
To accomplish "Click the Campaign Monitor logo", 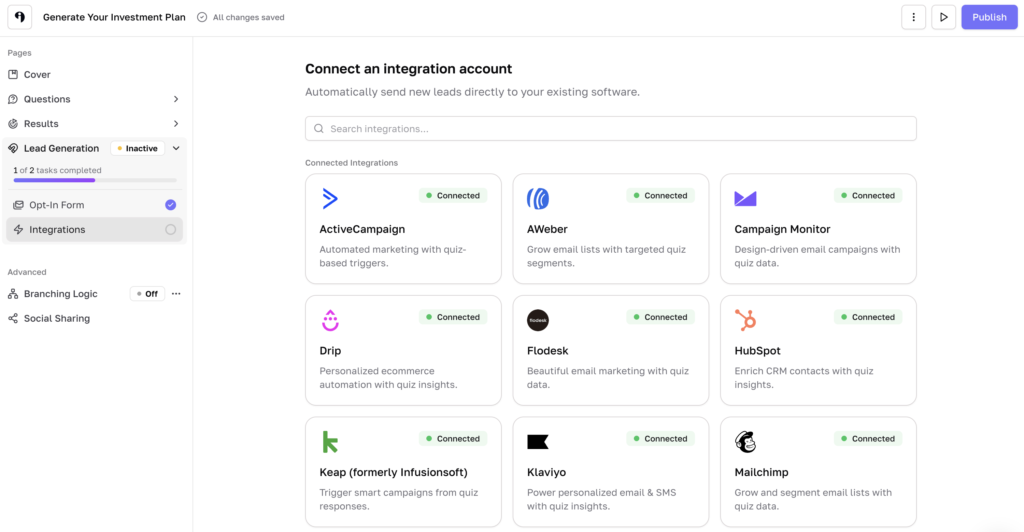I will click(745, 198).
